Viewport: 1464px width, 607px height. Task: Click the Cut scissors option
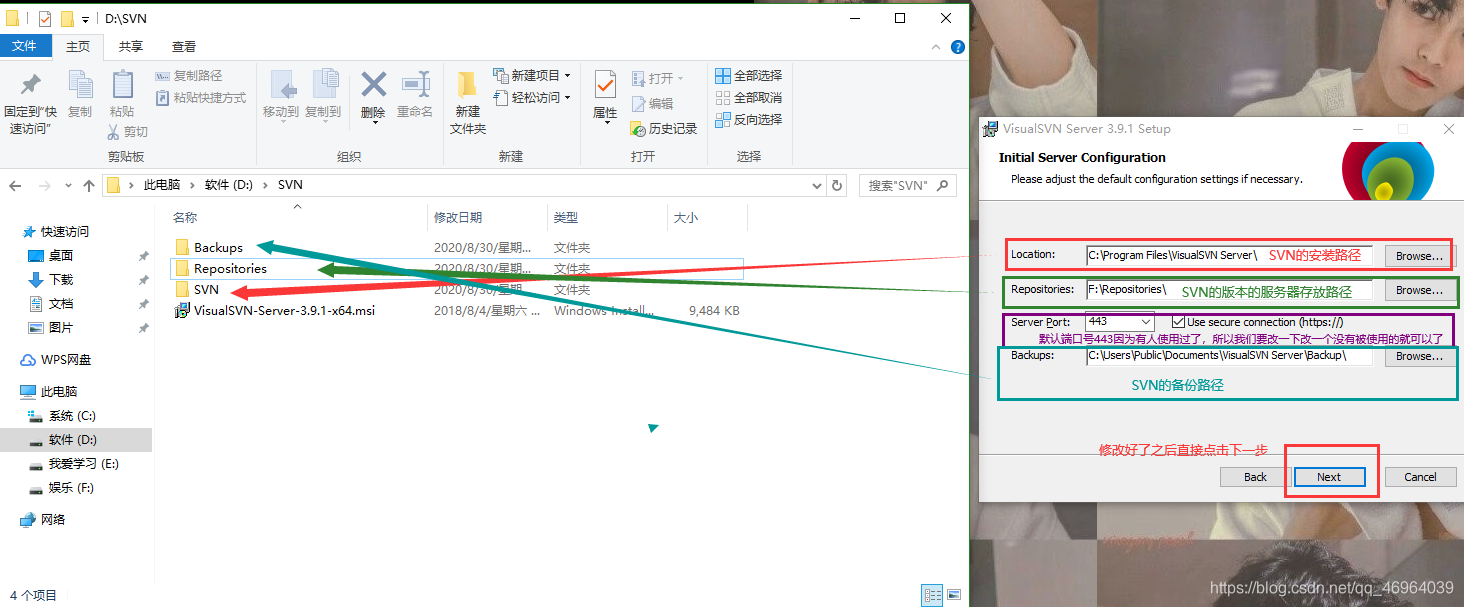[128, 131]
